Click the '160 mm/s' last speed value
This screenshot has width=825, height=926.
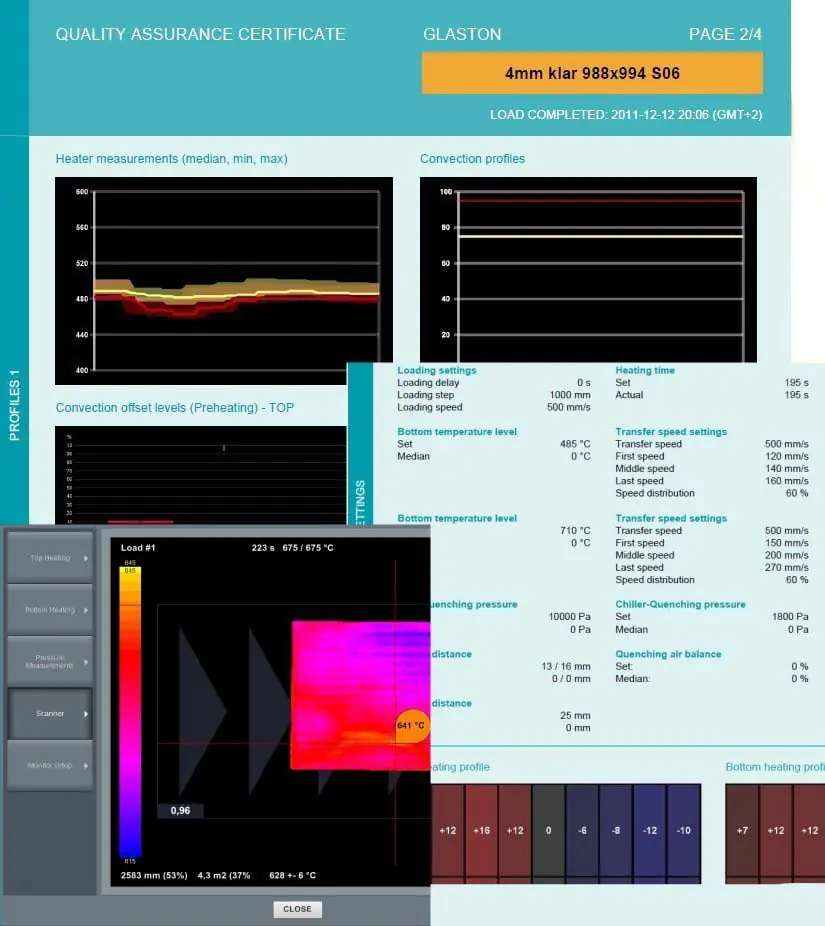pyautogui.click(x=787, y=481)
